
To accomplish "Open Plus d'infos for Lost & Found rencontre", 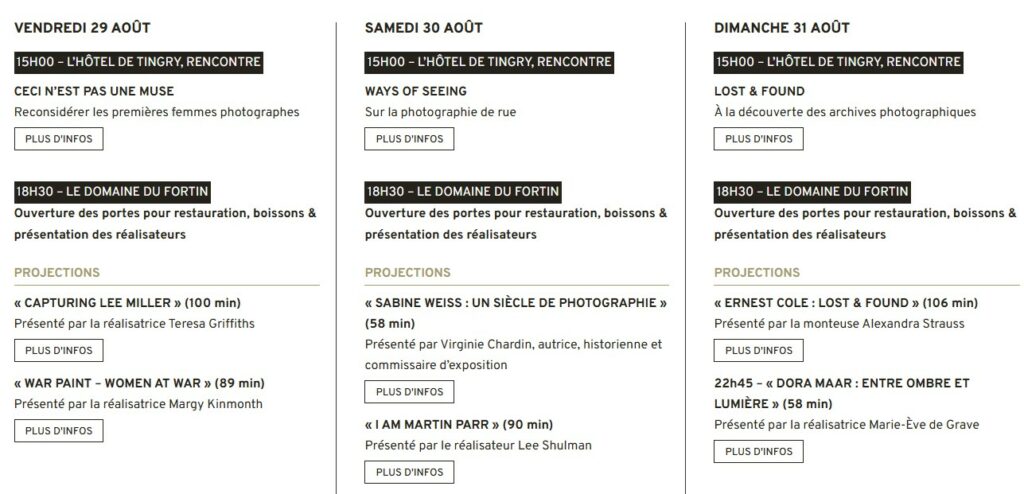I will (x=758, y=139).
